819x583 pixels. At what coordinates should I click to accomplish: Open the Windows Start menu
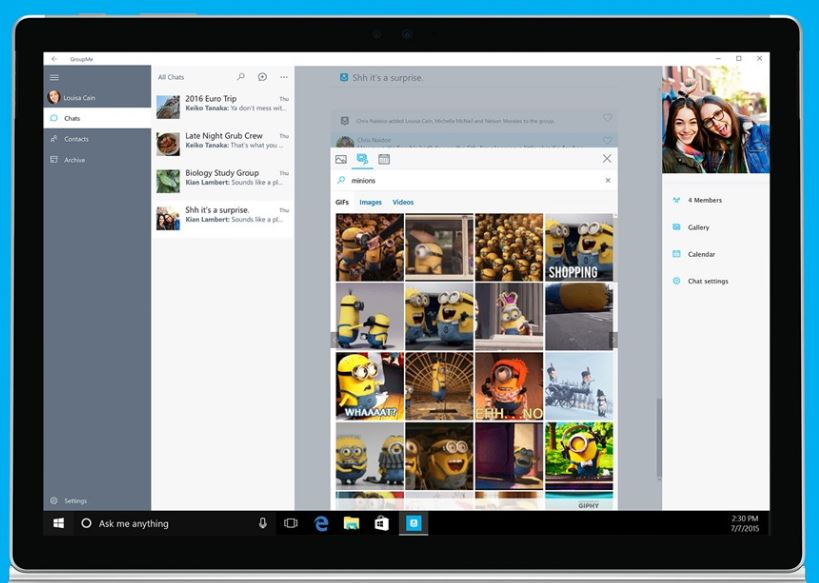[58, 523]
